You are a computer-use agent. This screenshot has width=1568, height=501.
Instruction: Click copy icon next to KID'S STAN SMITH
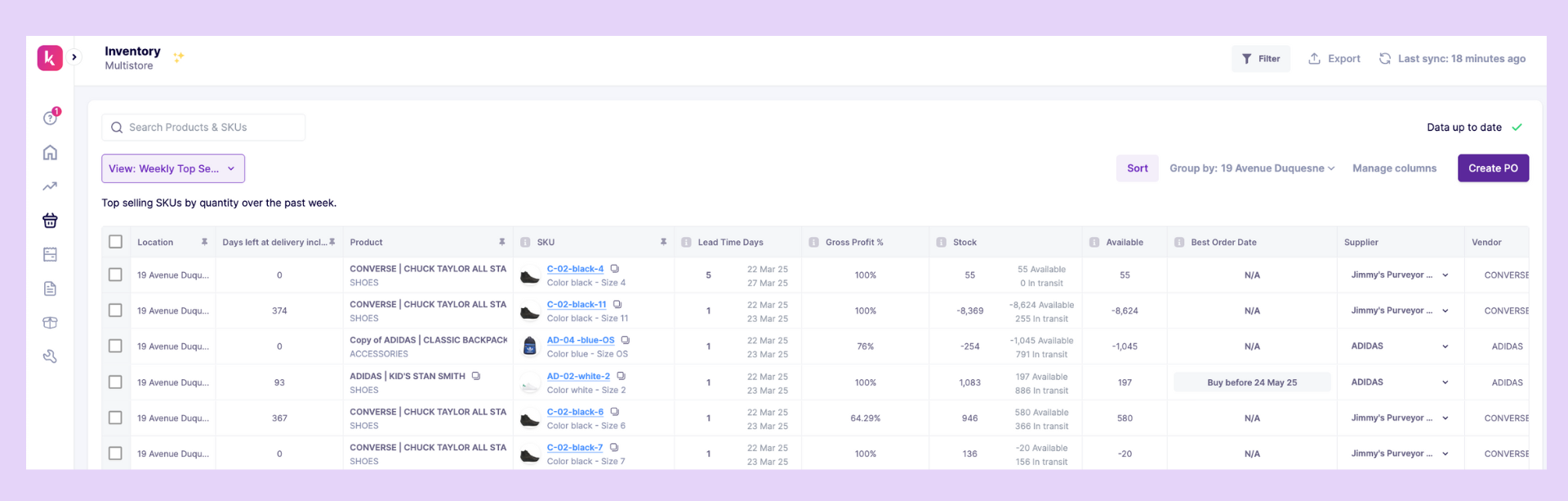tap(476, 376)
